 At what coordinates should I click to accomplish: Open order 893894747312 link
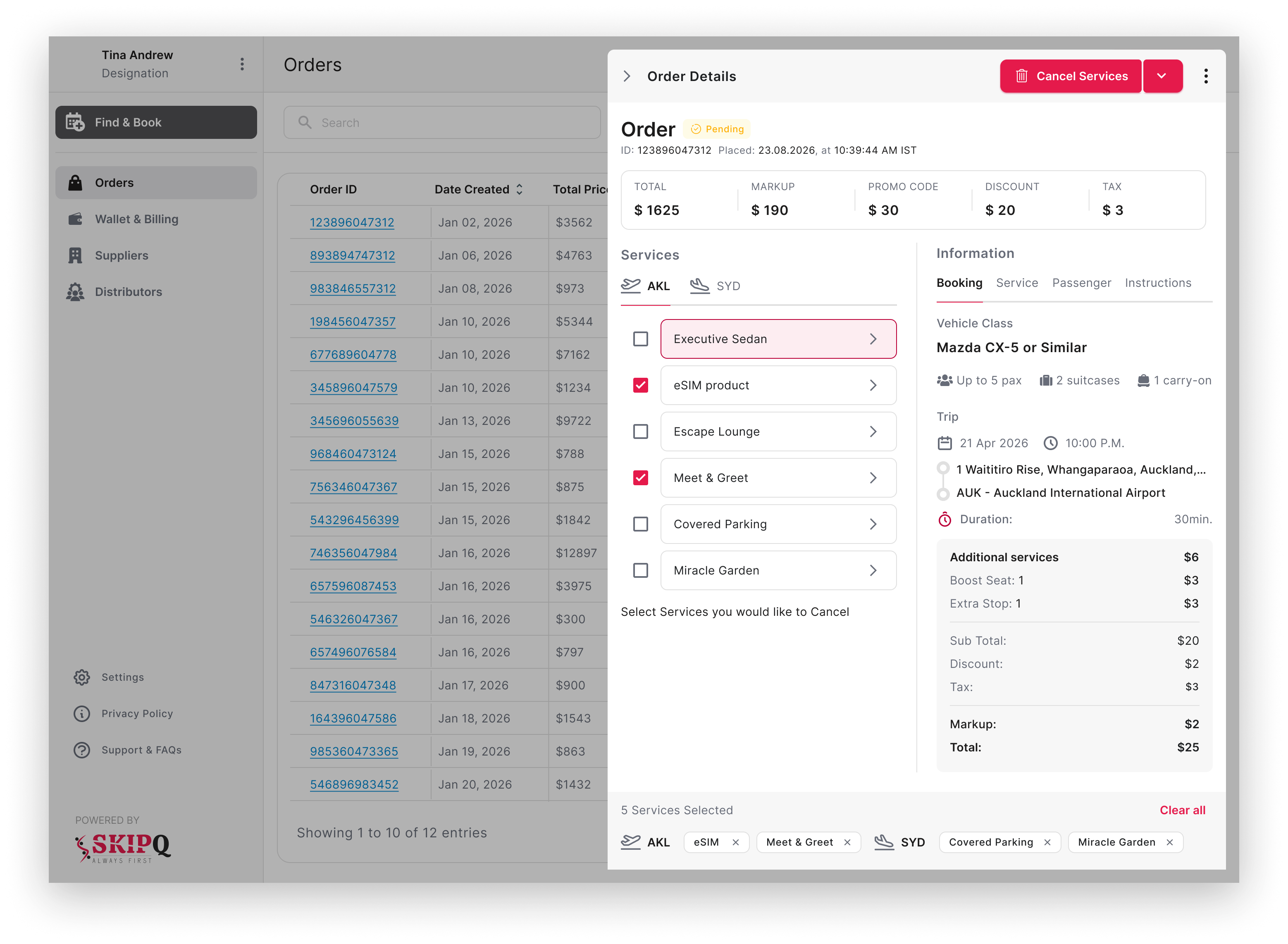[352, 255]
